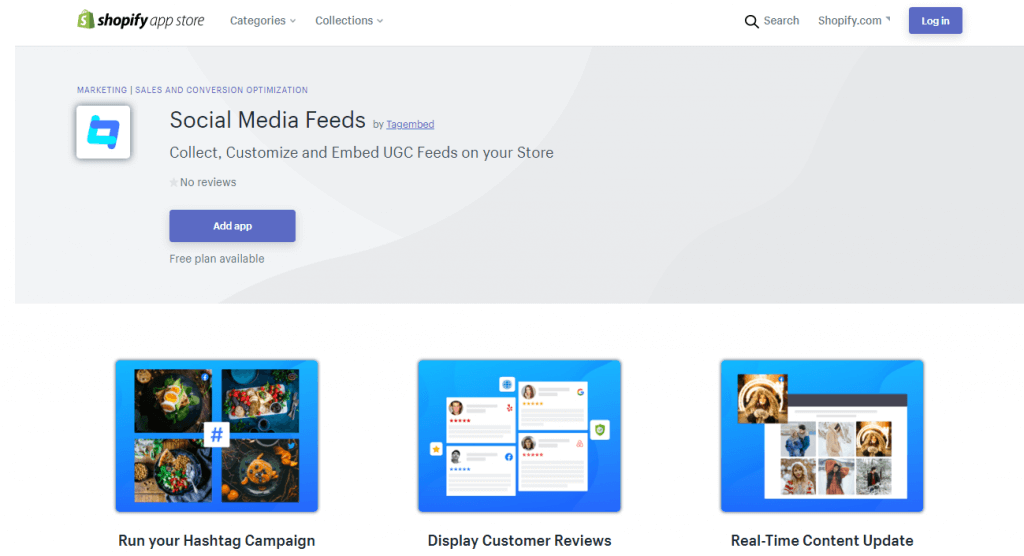Click the Run your Hashtag Campaign heading
Image resolution: width=1024 pixels, height=556 pixels.
tap(217, 541)
